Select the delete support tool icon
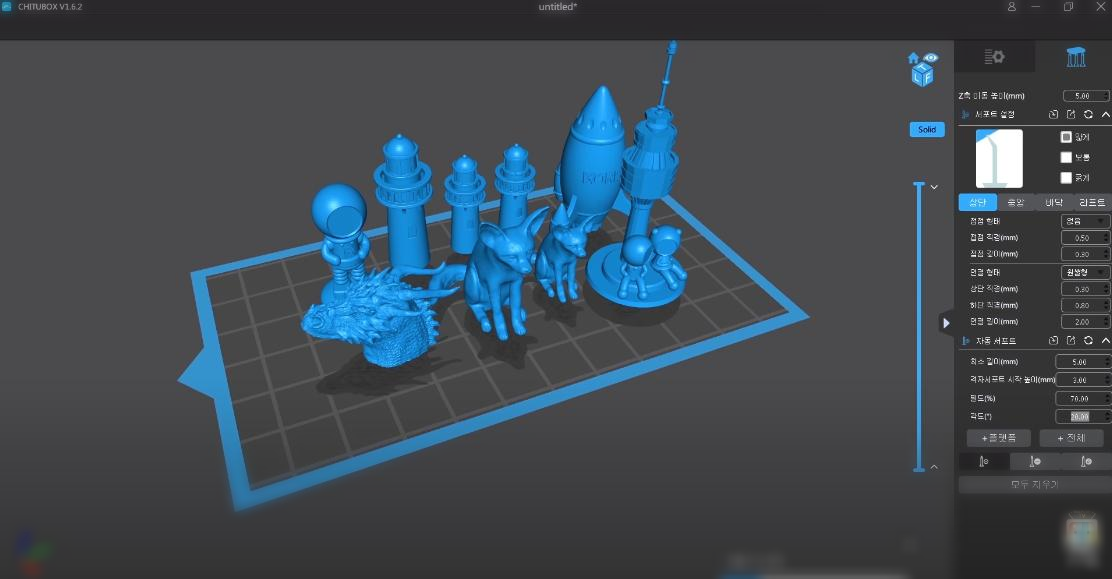The image size is (1112, 579). point(1035,462)
